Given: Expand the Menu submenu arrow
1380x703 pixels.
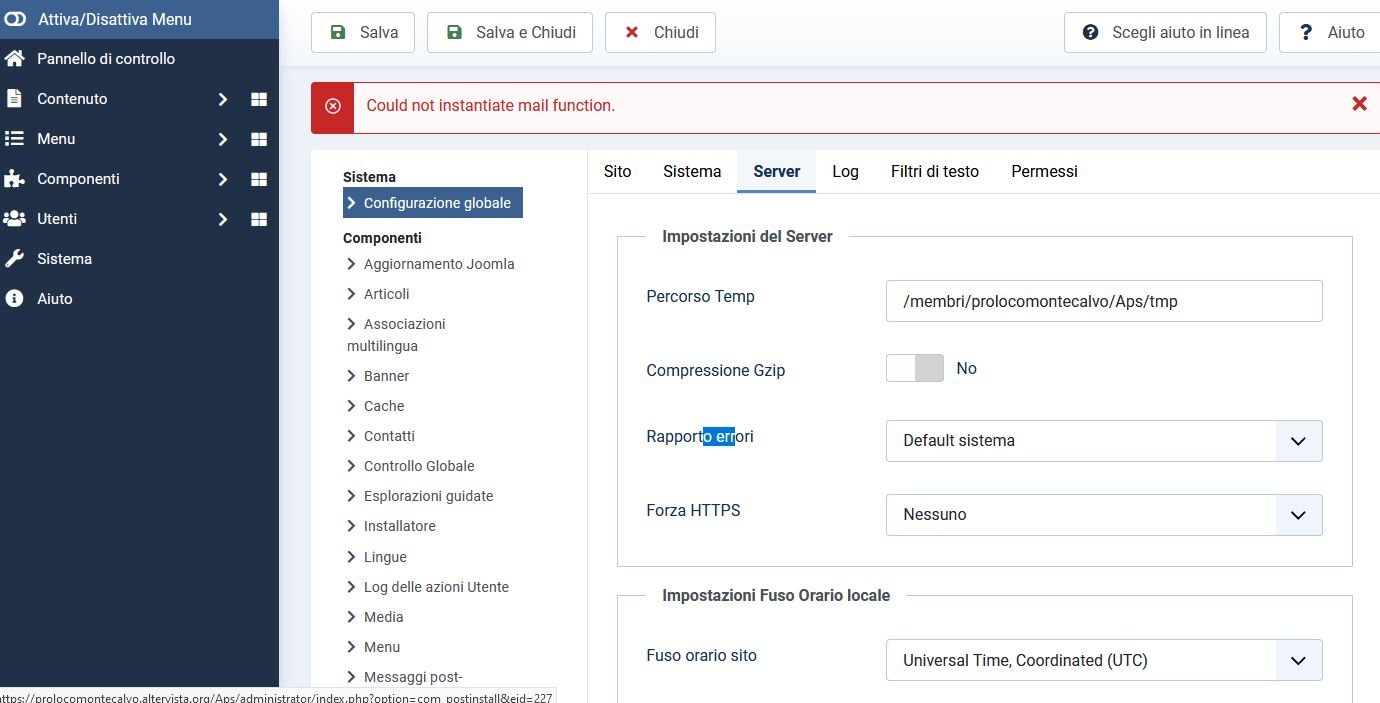Looking at the screenshot, I should (x=223, y=139).
